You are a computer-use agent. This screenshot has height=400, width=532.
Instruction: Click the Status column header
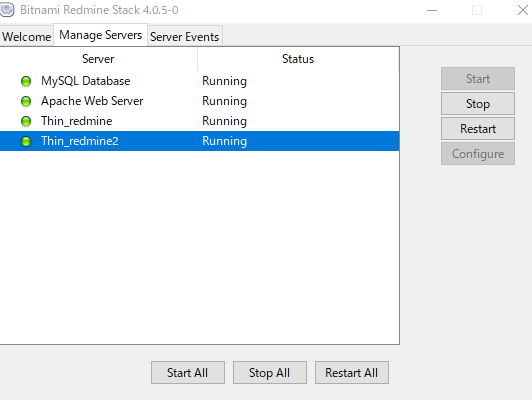coord(298,59)
